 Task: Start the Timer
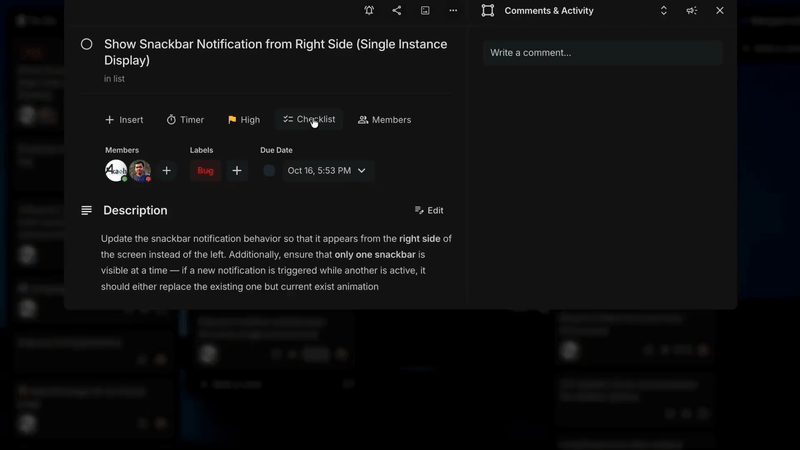(185, 120)
